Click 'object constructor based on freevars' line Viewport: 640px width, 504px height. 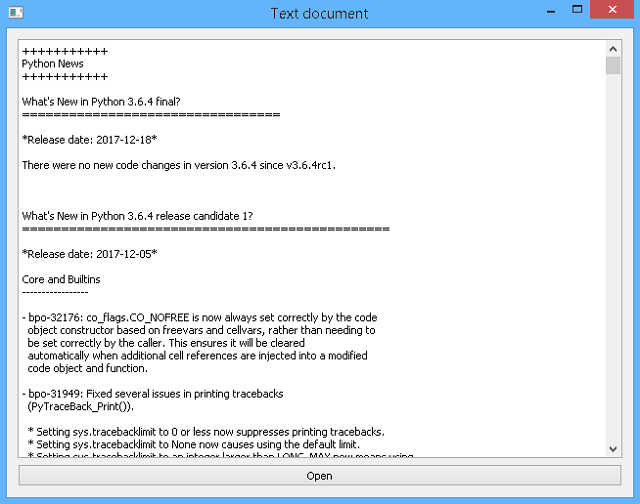click(x=201, y=330)
